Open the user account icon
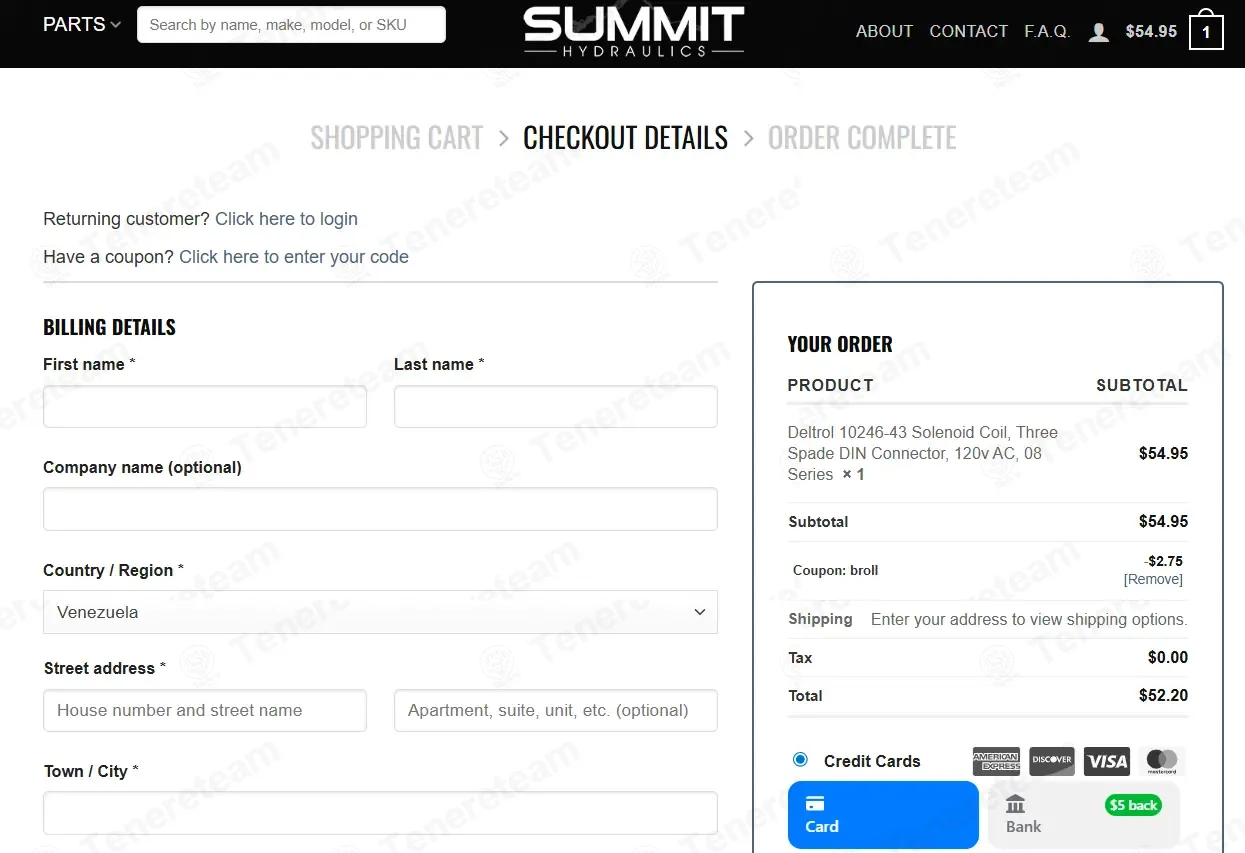Viewport: 1245px width, 853px height. [1098, 32]
